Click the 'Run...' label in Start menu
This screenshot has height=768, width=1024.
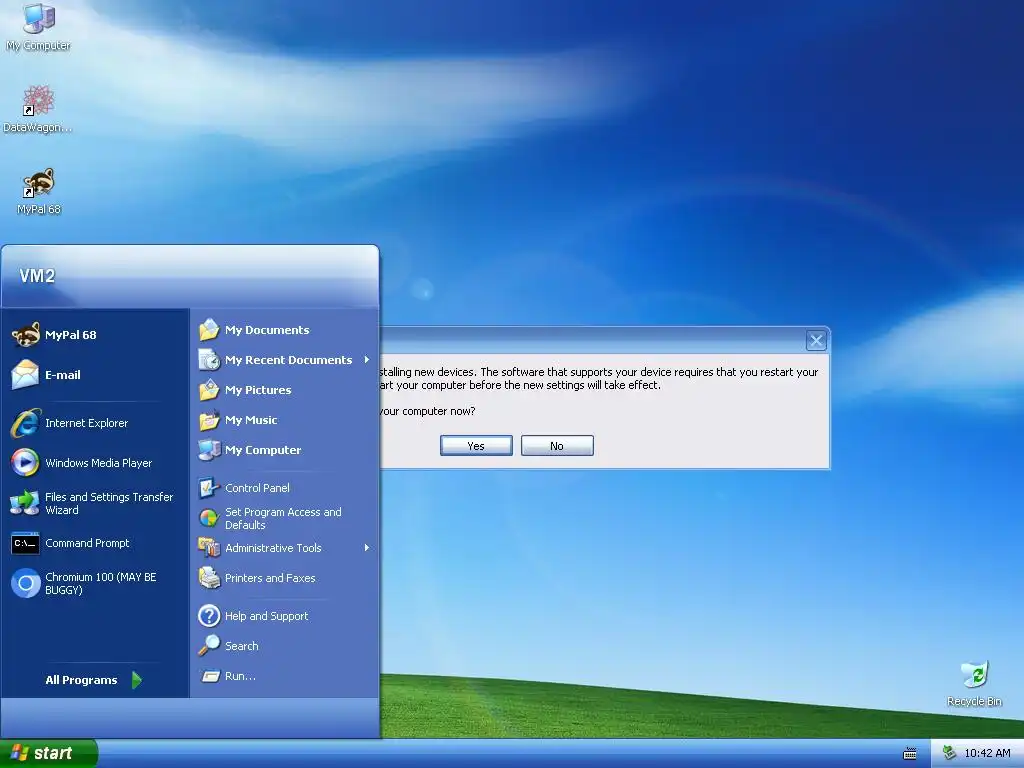click(x=240, y=676)
